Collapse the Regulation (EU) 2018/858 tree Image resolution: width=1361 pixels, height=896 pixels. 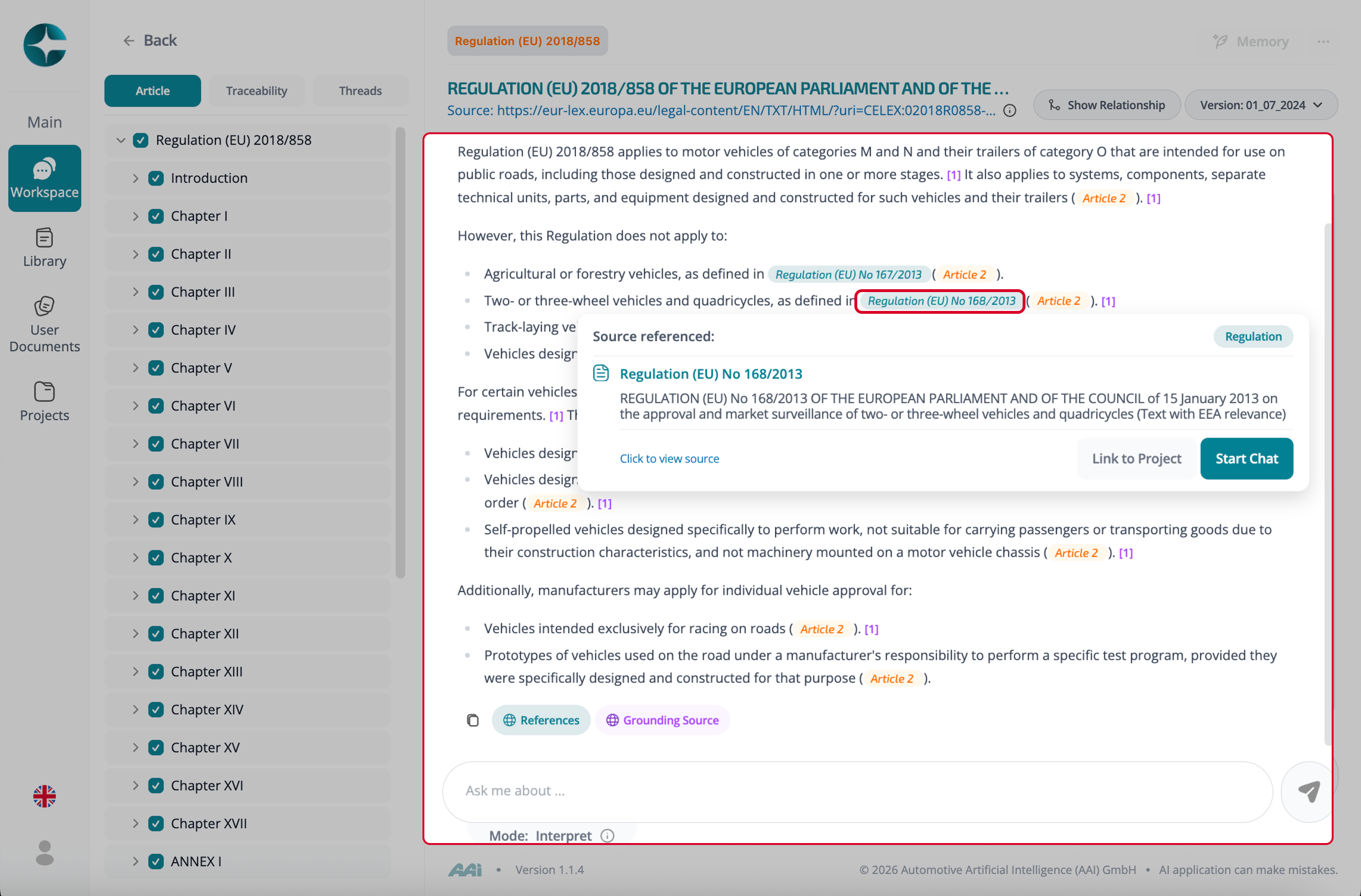pos(121,140)
